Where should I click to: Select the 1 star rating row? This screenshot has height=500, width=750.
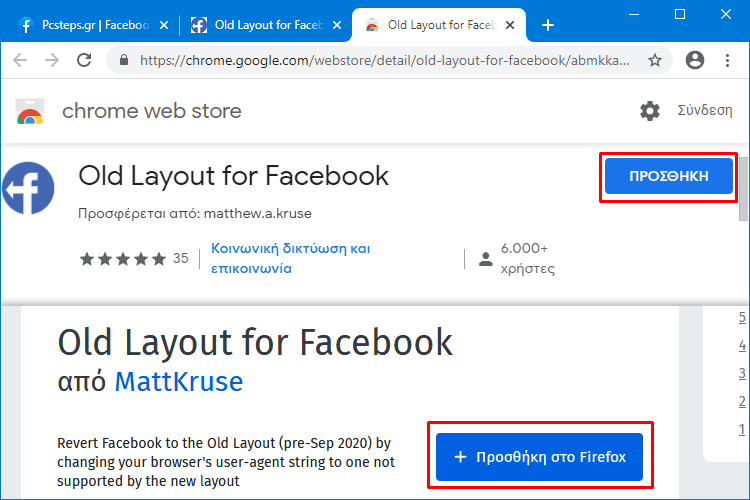pyautogui.click(x=742, y=429)
